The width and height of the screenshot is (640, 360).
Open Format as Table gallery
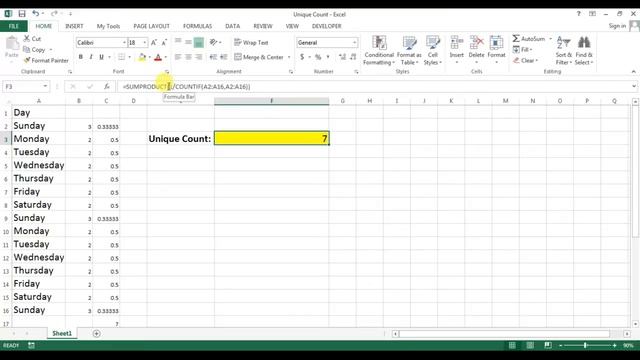[409, 51]
